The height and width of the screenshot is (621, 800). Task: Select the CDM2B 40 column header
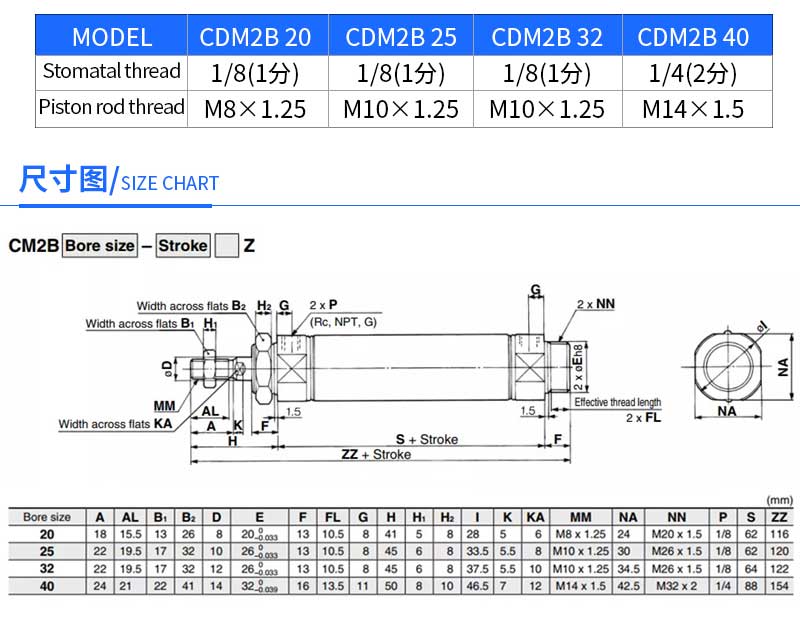(693, 37)
